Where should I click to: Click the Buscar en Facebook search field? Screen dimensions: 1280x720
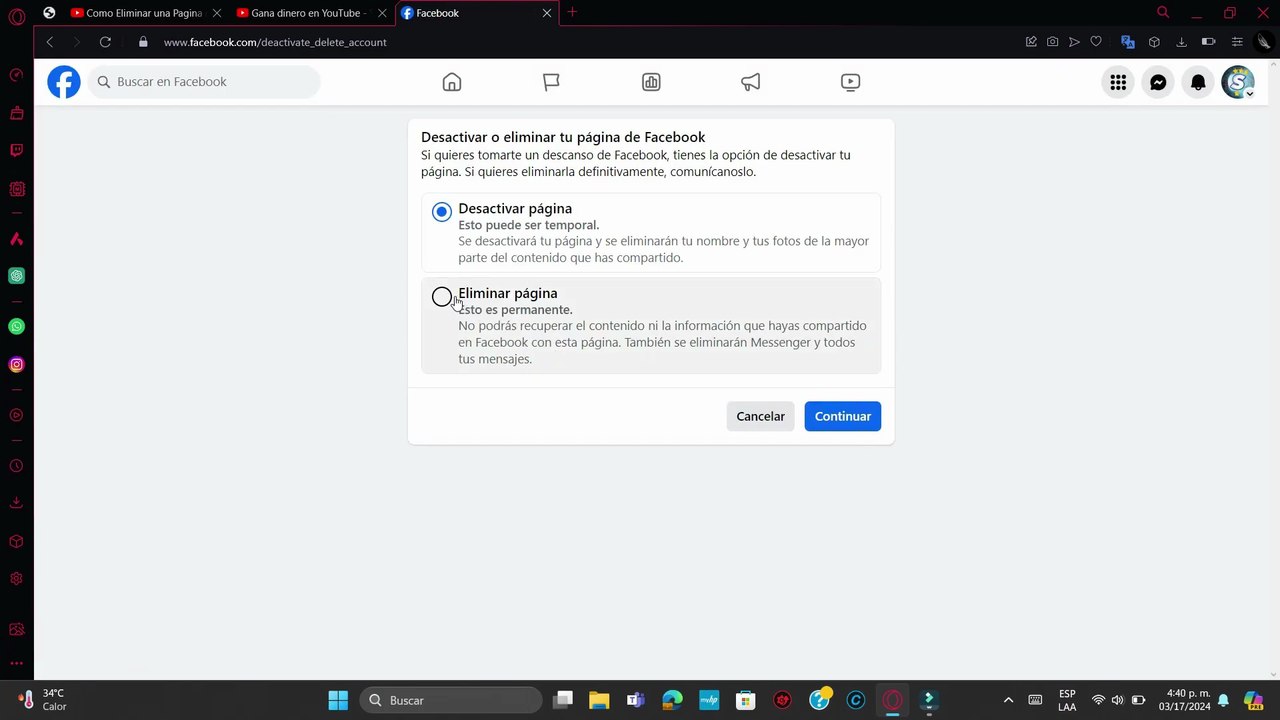[204, 82]
